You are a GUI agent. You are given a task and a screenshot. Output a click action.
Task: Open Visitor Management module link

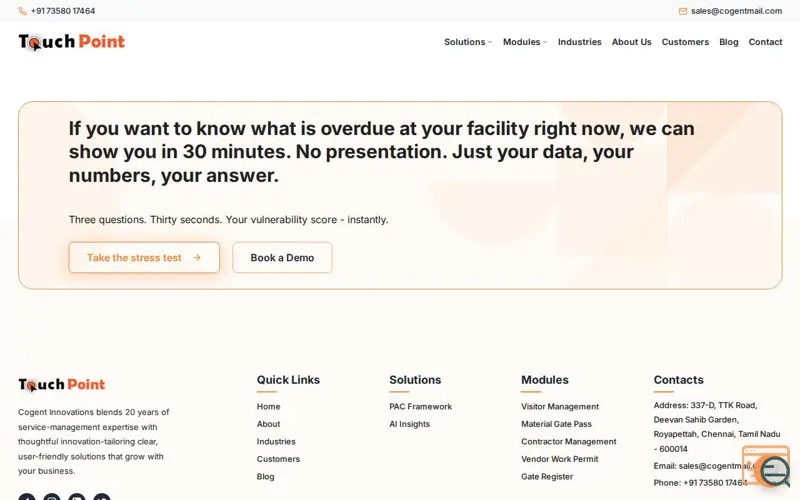[x=560, y=407]
